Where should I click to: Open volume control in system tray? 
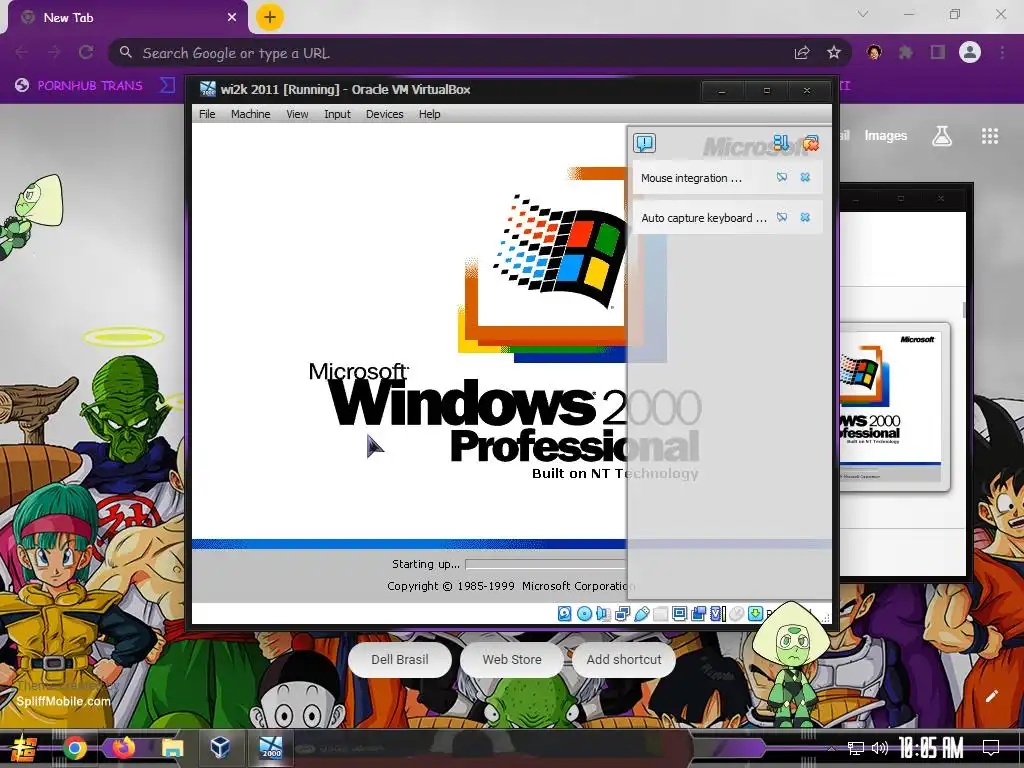tap(880, 748)
